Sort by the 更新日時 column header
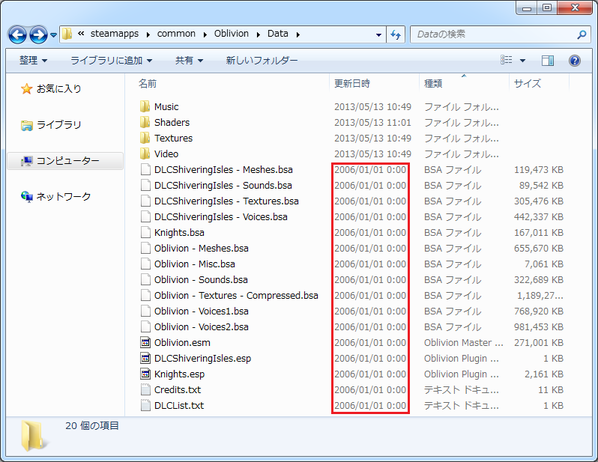This screenshot has height=462, width=598. 352,84
